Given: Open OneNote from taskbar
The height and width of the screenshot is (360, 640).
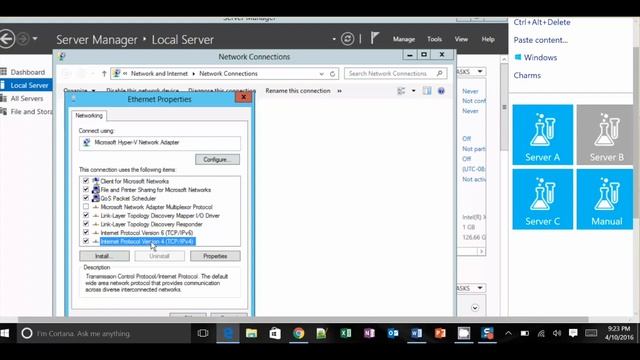Looking at the screenshot, I should [x=369, y=333].
